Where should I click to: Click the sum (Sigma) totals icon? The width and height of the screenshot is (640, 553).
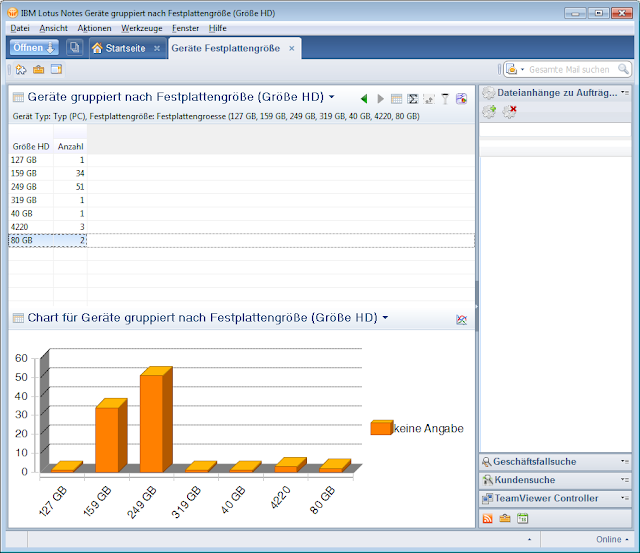tap(413, 98)
